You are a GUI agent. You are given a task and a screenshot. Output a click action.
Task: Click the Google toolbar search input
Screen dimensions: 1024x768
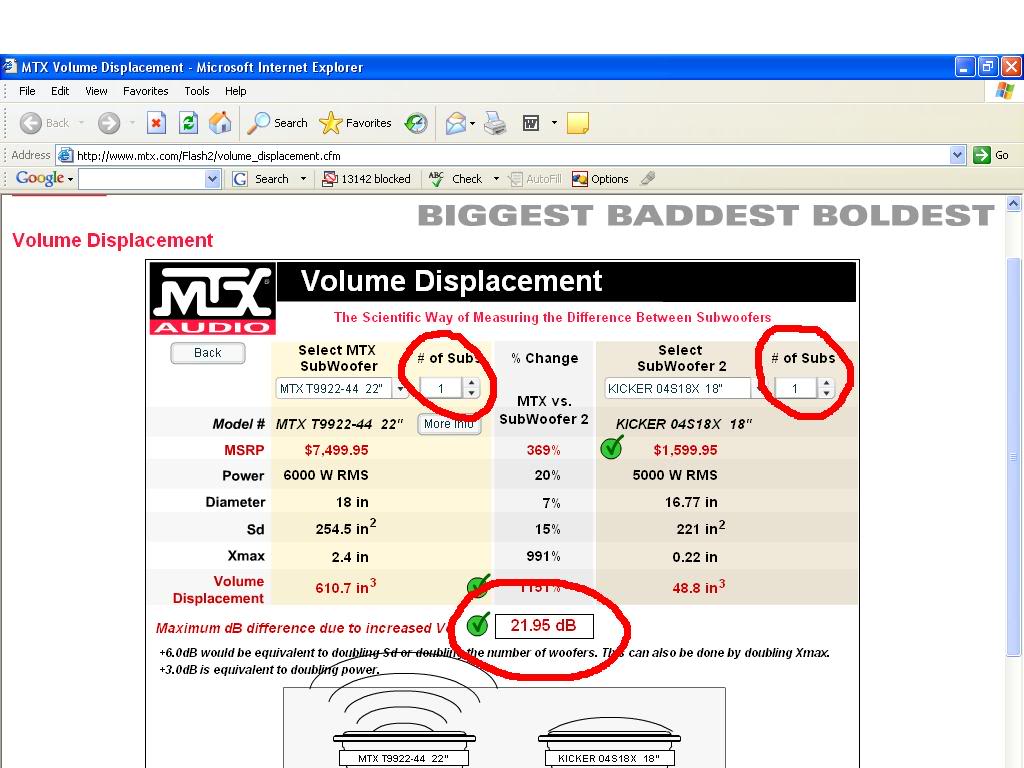[142, 179]
